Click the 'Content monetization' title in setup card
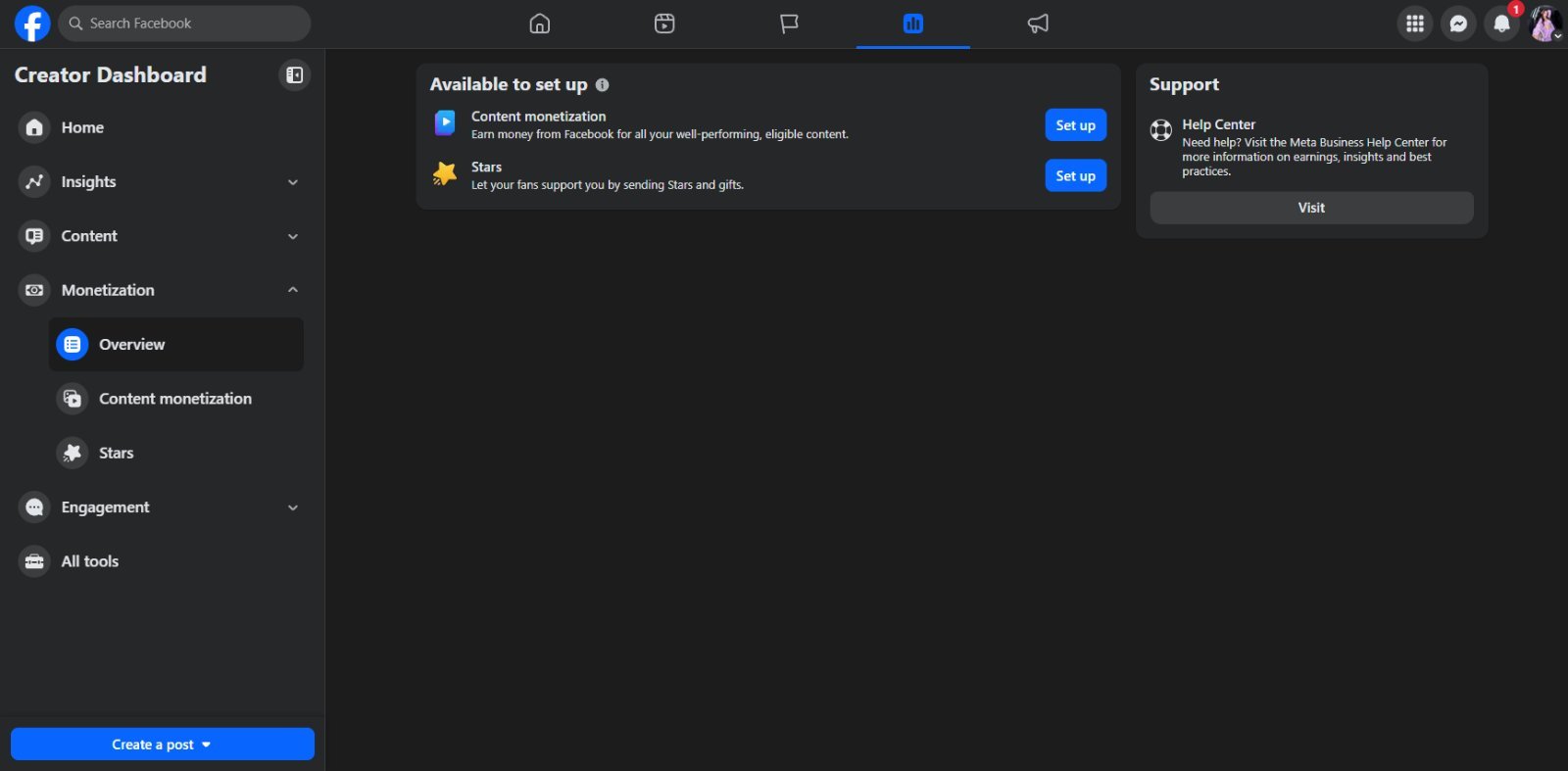Screen dimensions: 1568x771 point(538,117)
